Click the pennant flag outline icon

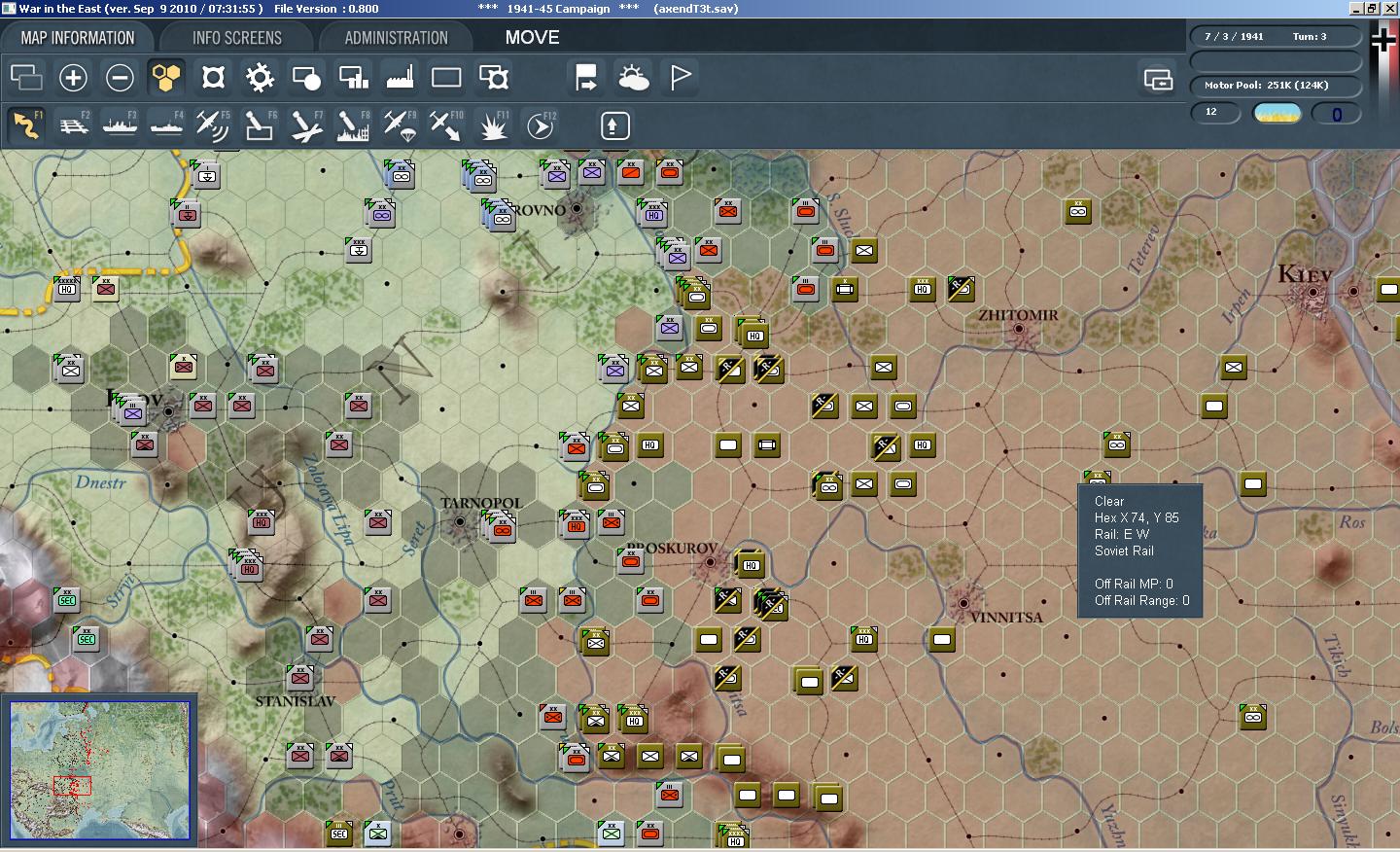pos(681,77)
